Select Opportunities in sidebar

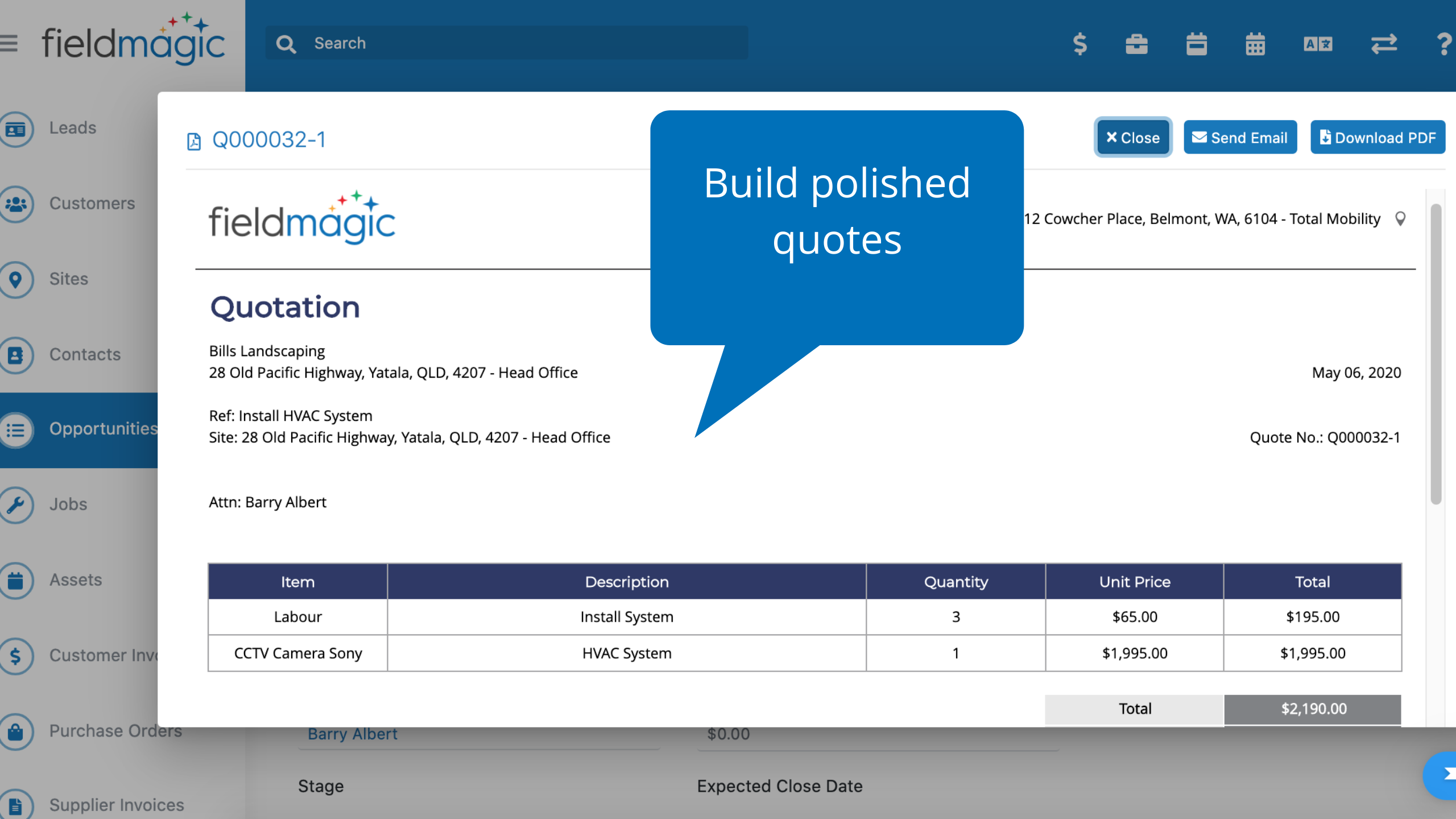[103, 428]
